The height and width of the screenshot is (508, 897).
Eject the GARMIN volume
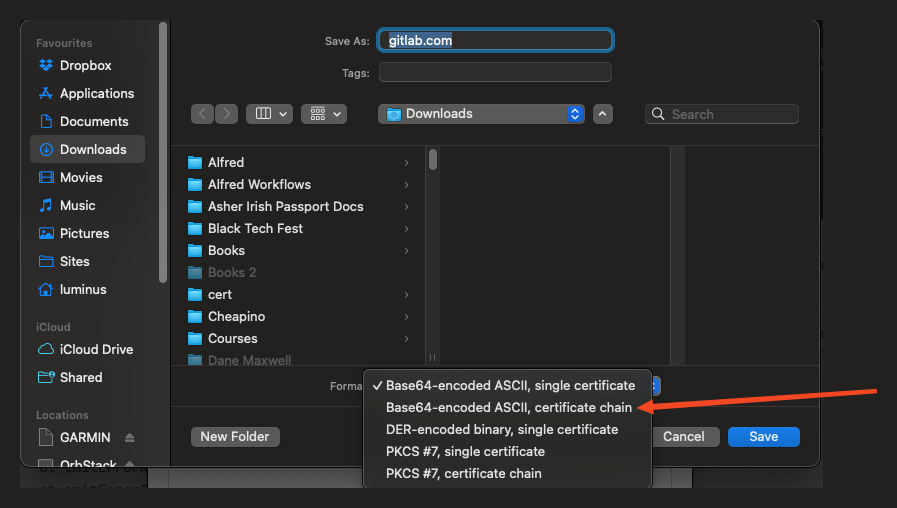(x=129, y=437)
